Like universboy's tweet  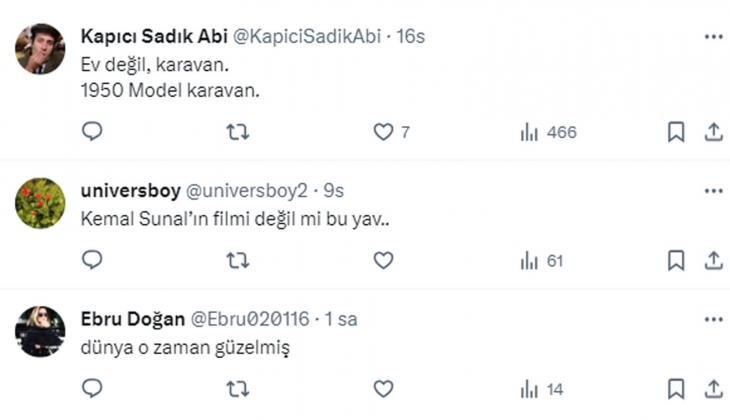click(x=383, y=260)
